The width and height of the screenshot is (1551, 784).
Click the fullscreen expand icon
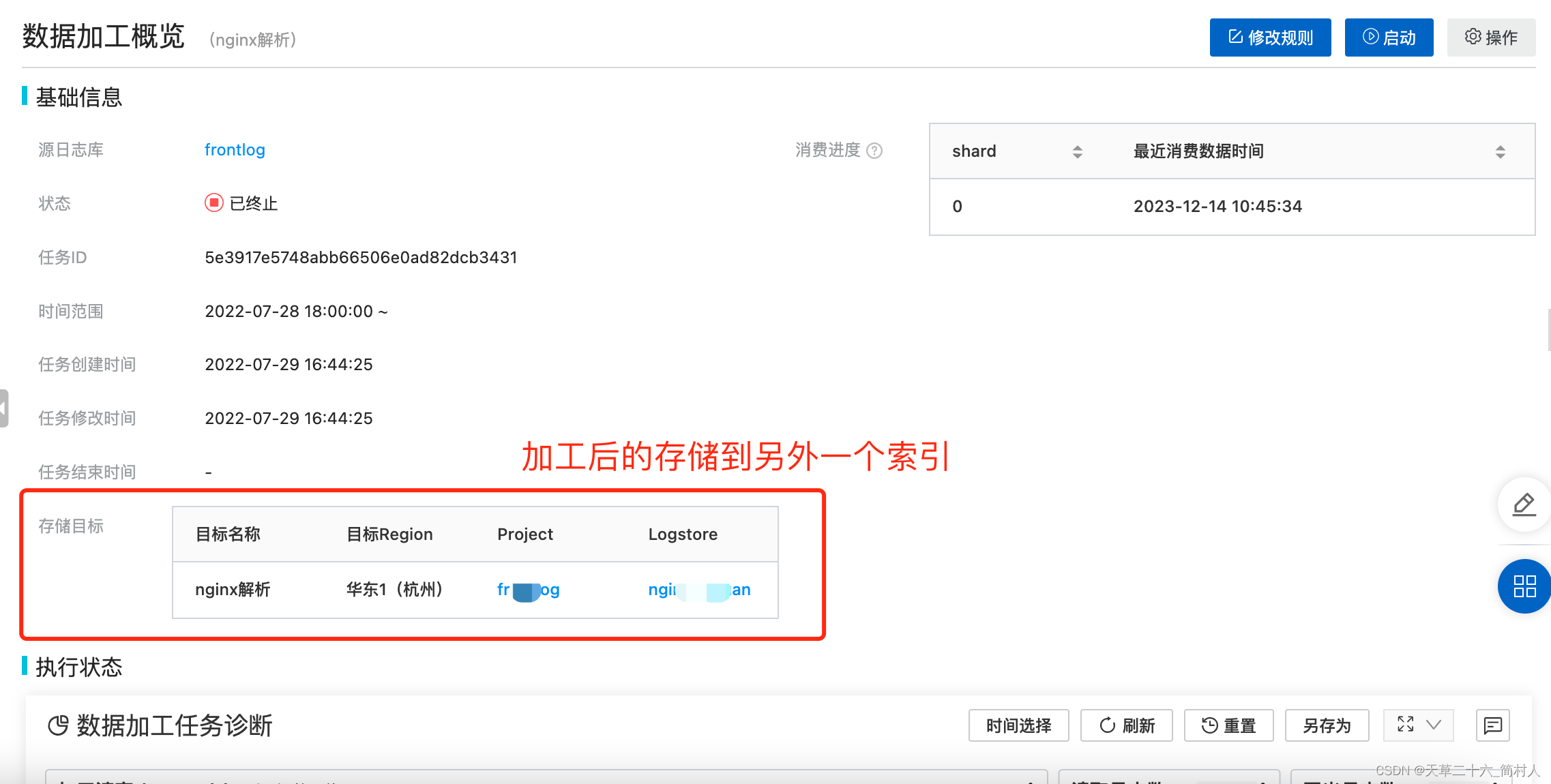tap(1405, 724)
